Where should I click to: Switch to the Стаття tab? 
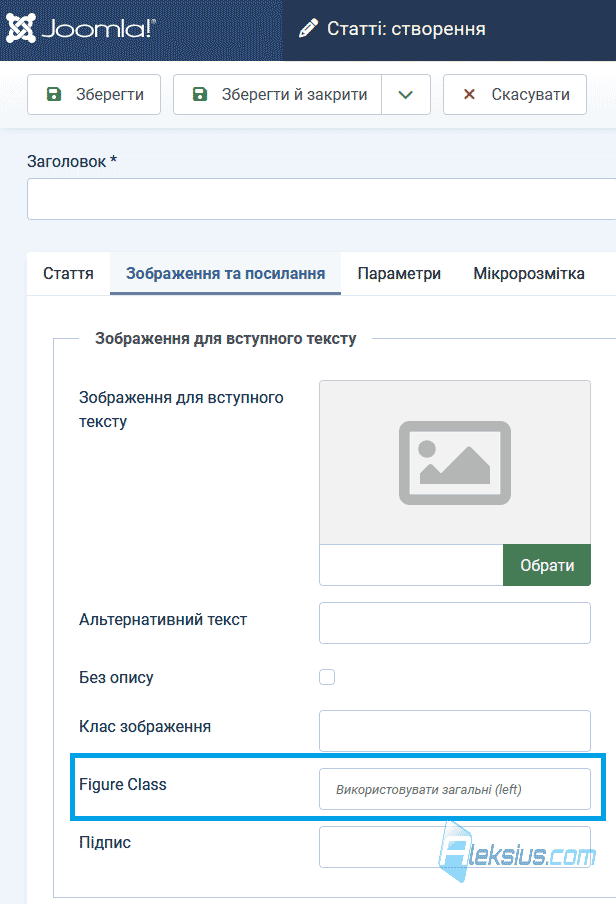(x=68, y=273)
